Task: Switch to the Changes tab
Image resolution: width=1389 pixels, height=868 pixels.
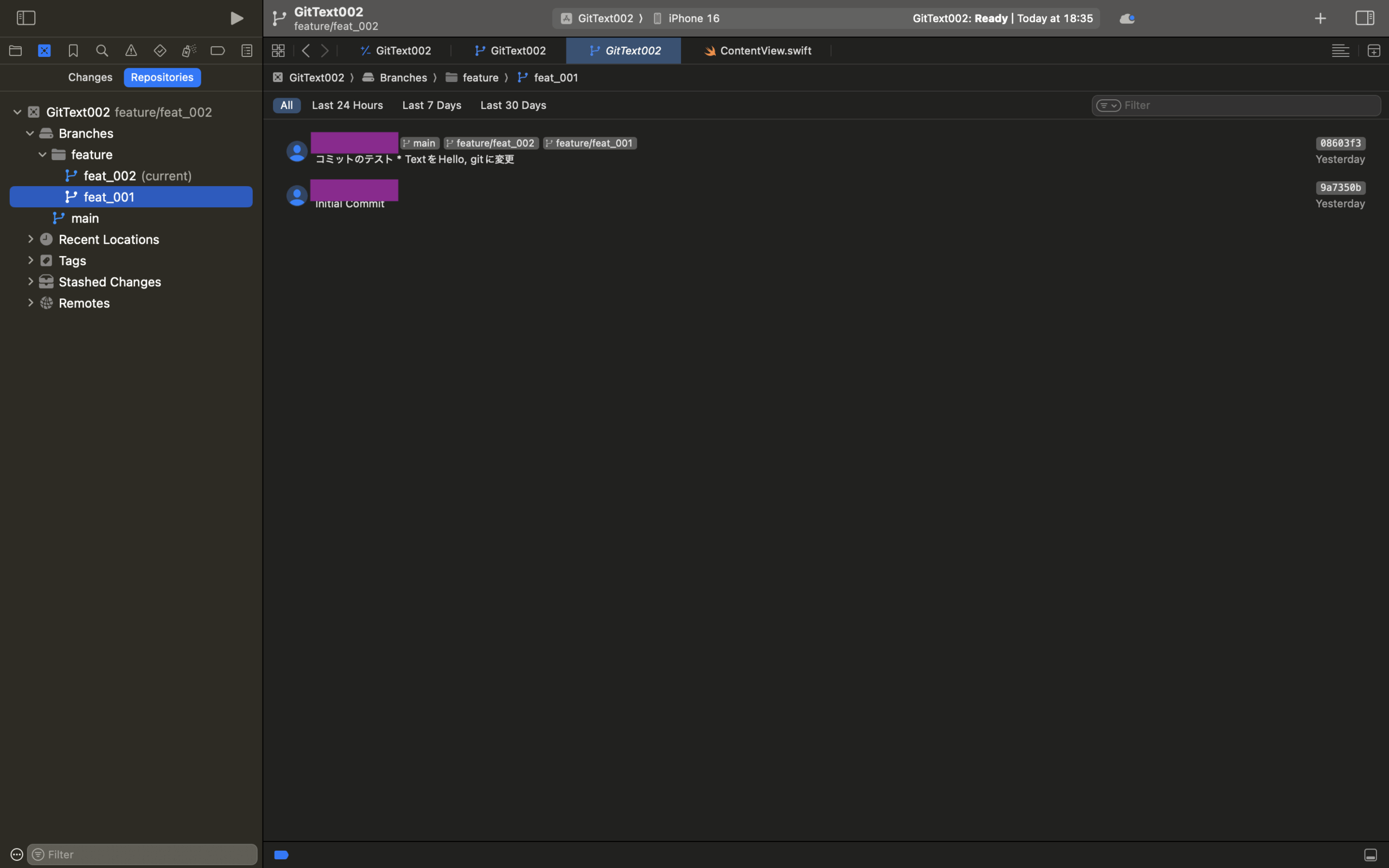Action: (x=90, y=77)
